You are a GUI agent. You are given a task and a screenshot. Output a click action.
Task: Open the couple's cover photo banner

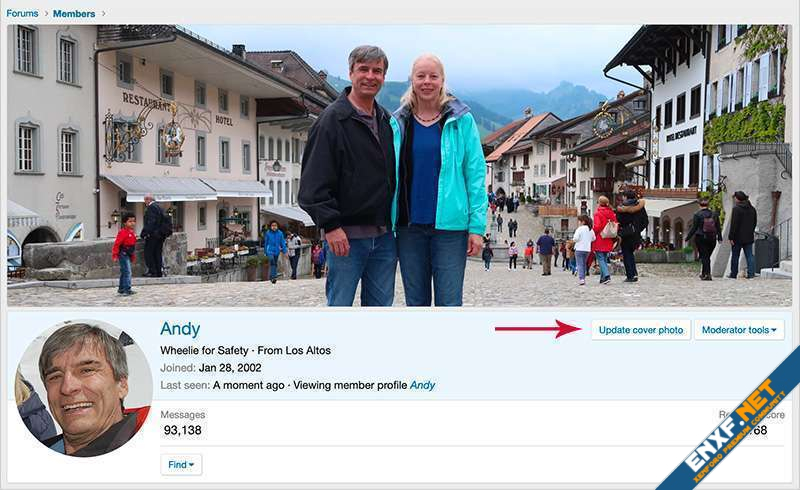point(399,165)
